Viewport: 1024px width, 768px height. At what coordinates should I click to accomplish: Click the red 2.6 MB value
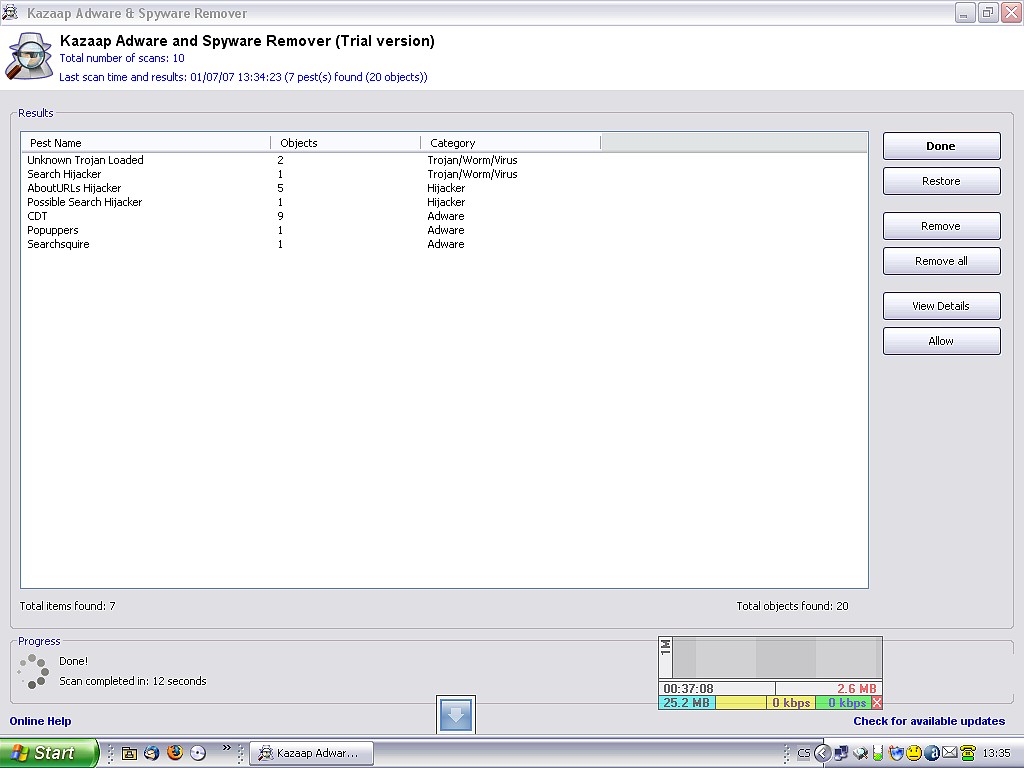pyautogui.click(x=856, y=688)
